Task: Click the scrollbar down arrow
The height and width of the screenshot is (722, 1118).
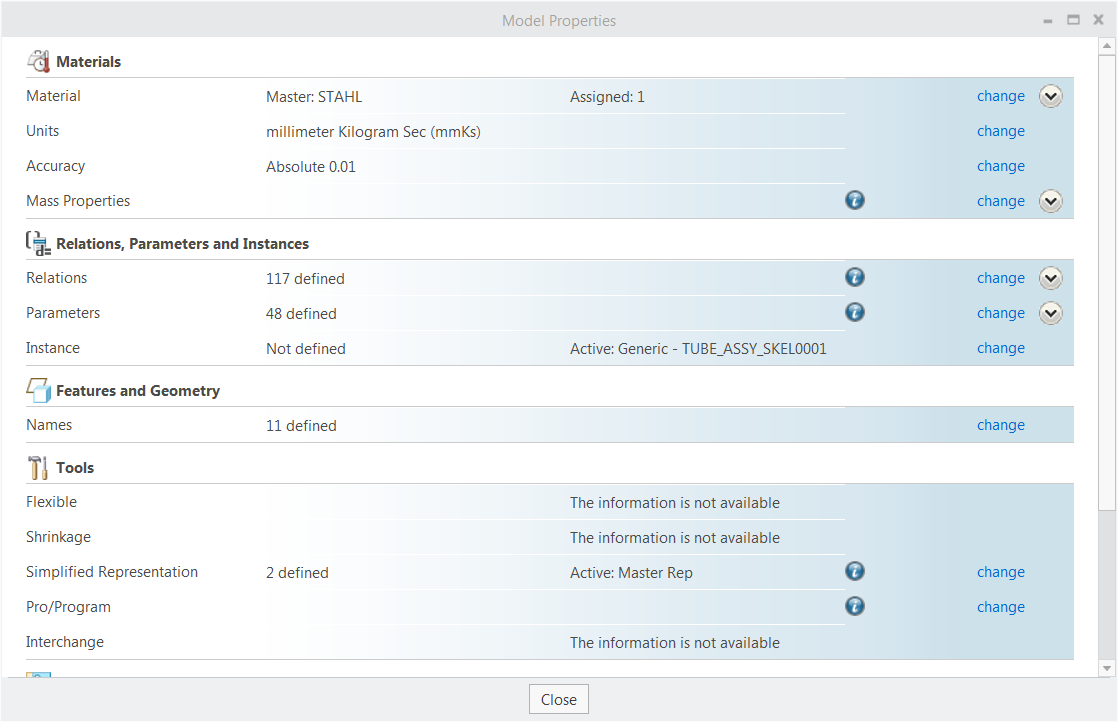Action: tap(1106, 667)
